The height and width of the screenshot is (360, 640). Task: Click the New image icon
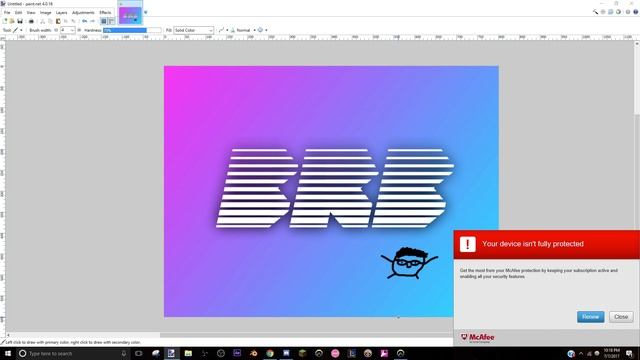(5, 21)
